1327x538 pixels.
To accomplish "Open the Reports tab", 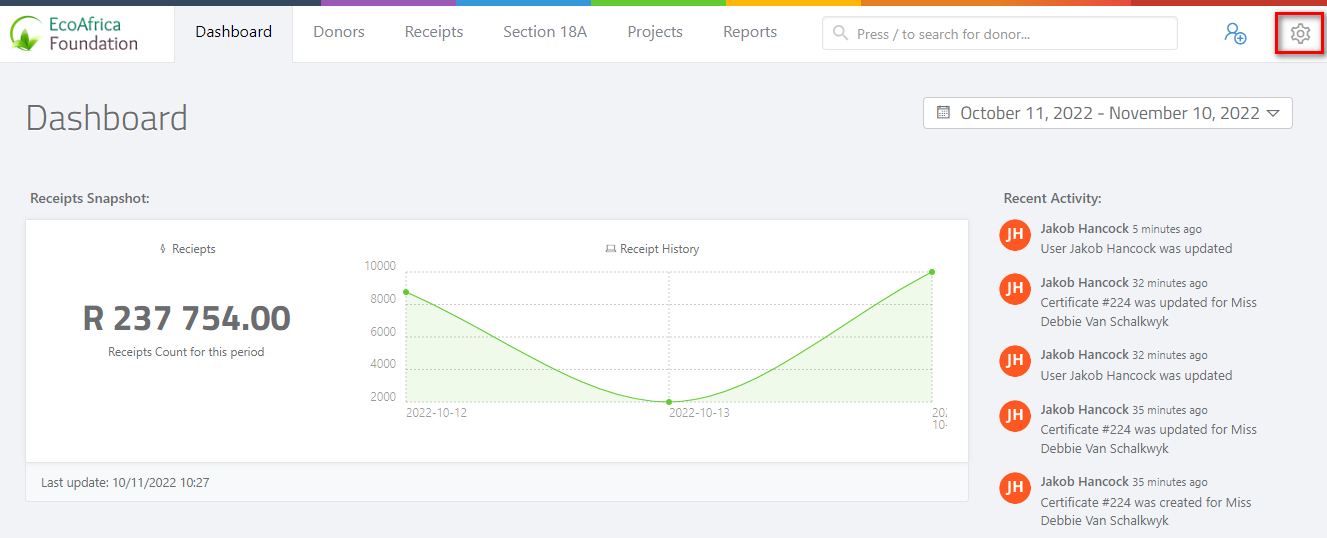I will pyautogui.click(x=750, y=32).
